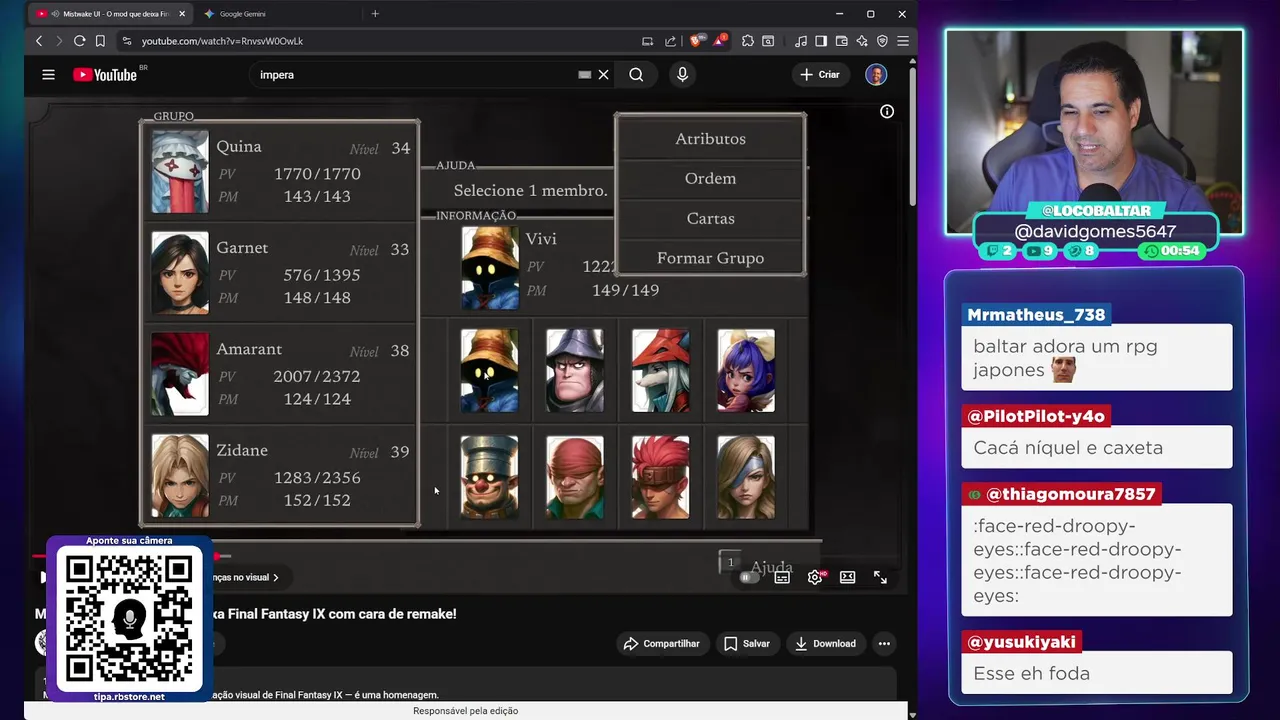The width and height of the screenshot is (1280, 720).
Task: Click the Download button
Action: click(x=825, y=643)
